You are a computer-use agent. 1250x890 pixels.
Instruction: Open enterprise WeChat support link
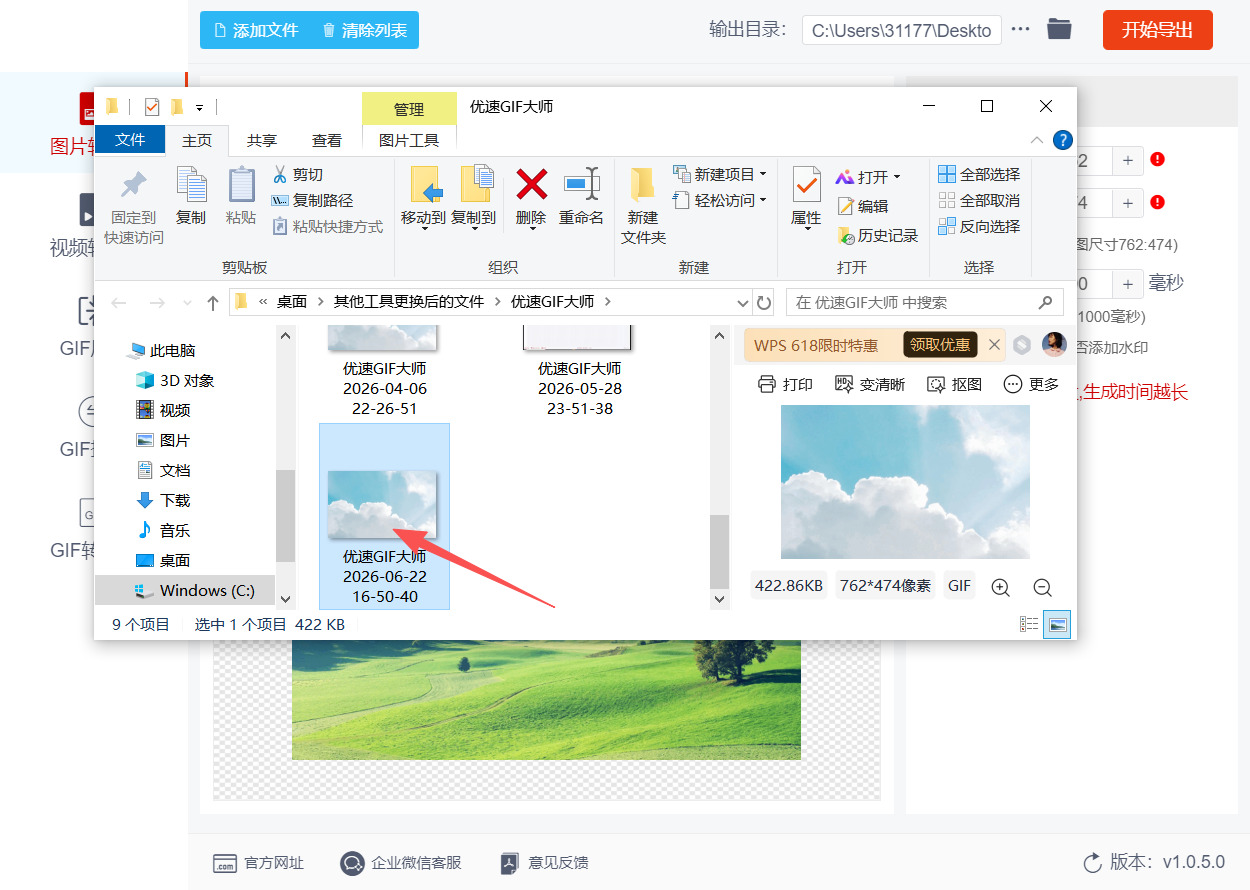tap(401, 862)
